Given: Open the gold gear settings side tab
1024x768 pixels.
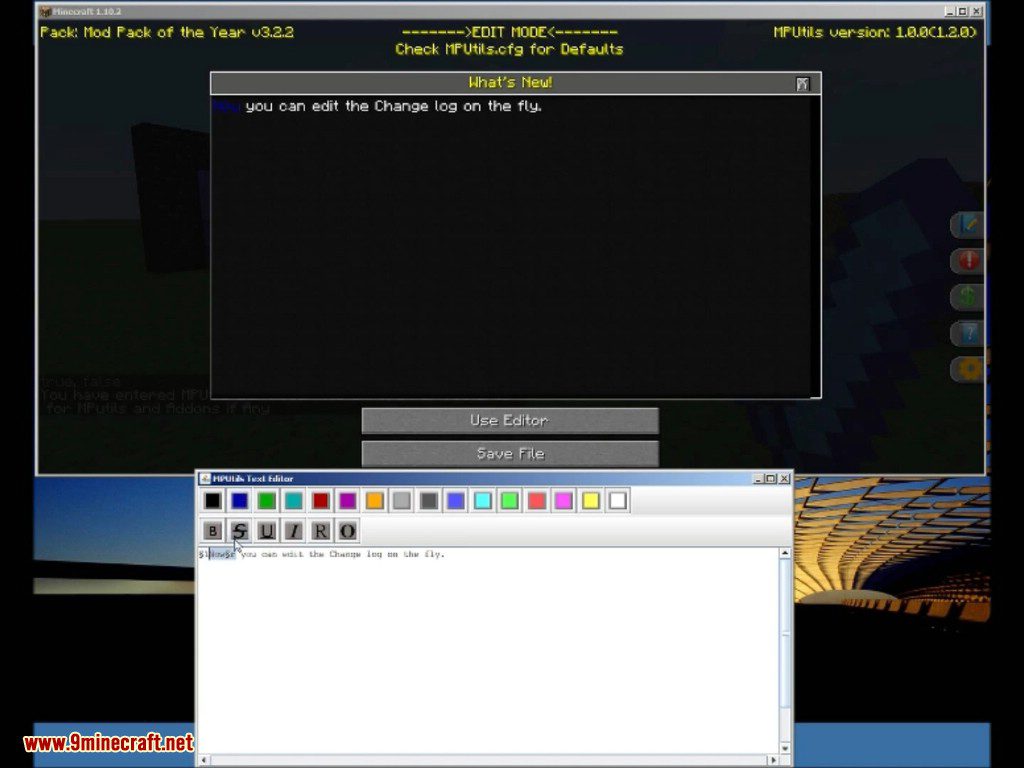Looking at the screenshot, I should 967,370.
